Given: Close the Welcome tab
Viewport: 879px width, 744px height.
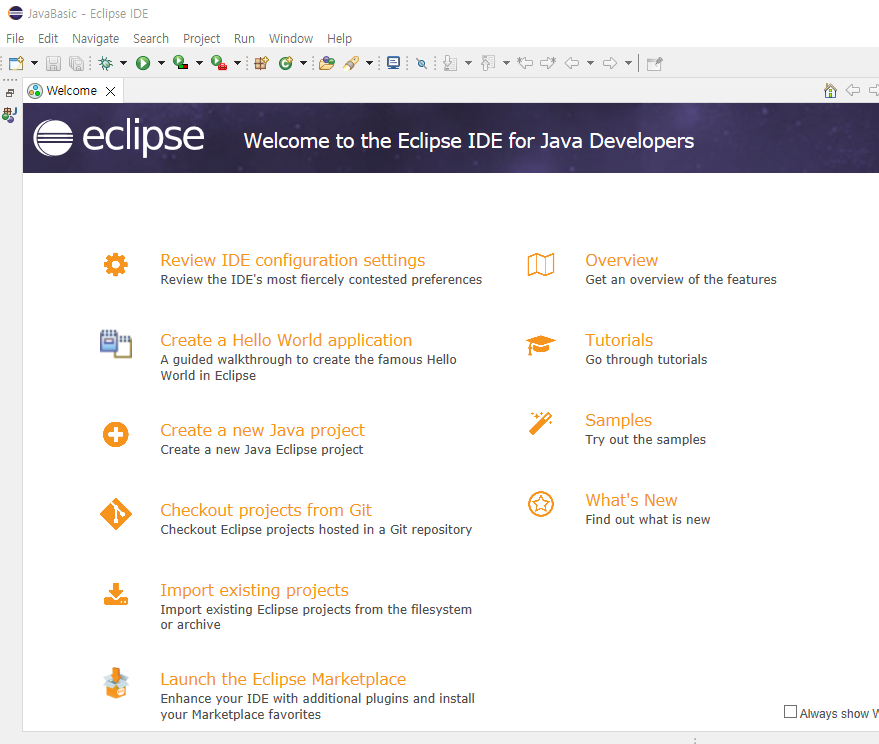Looking at the screenshot, I should pos(111,91).
